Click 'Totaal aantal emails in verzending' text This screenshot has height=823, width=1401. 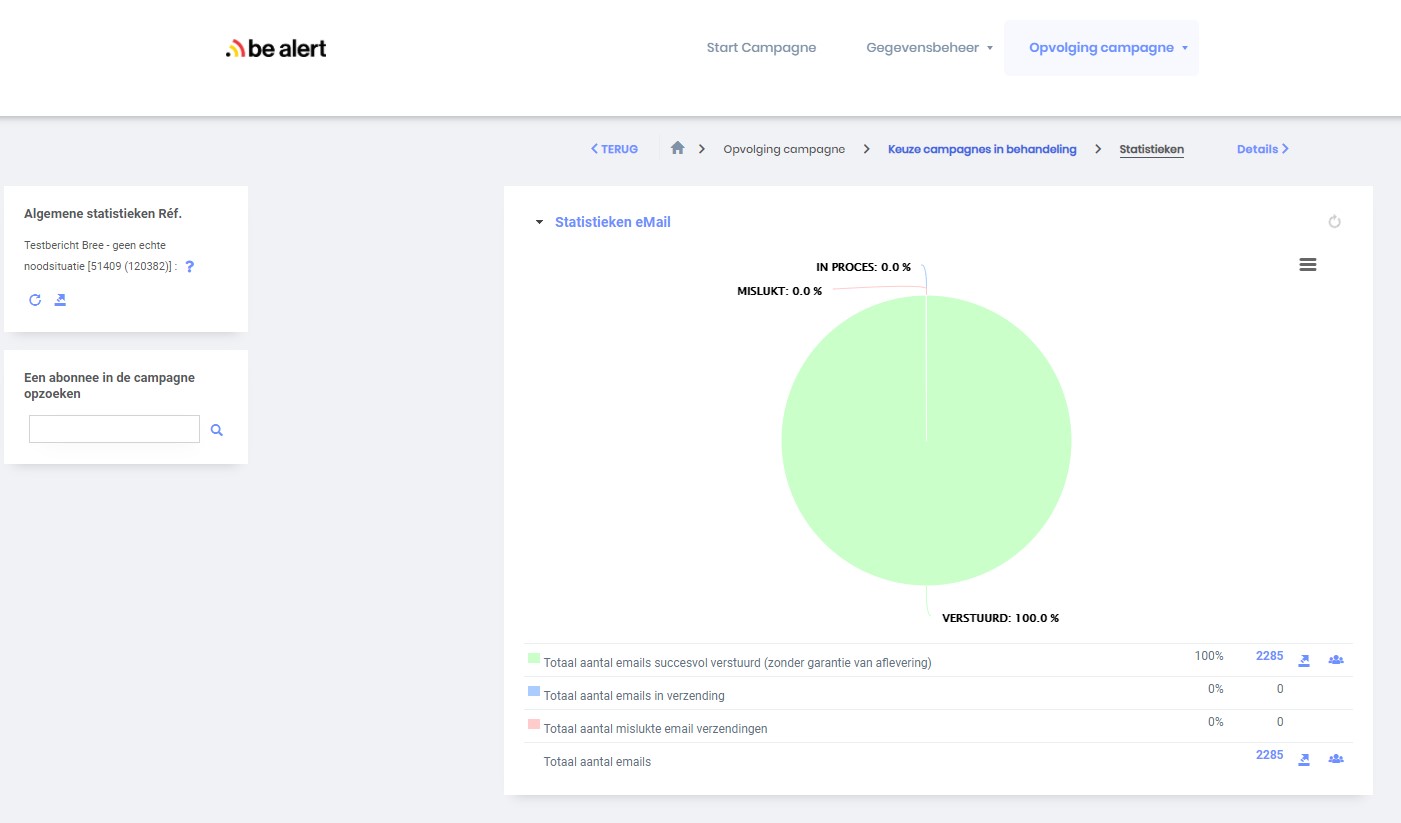point(634,696)
